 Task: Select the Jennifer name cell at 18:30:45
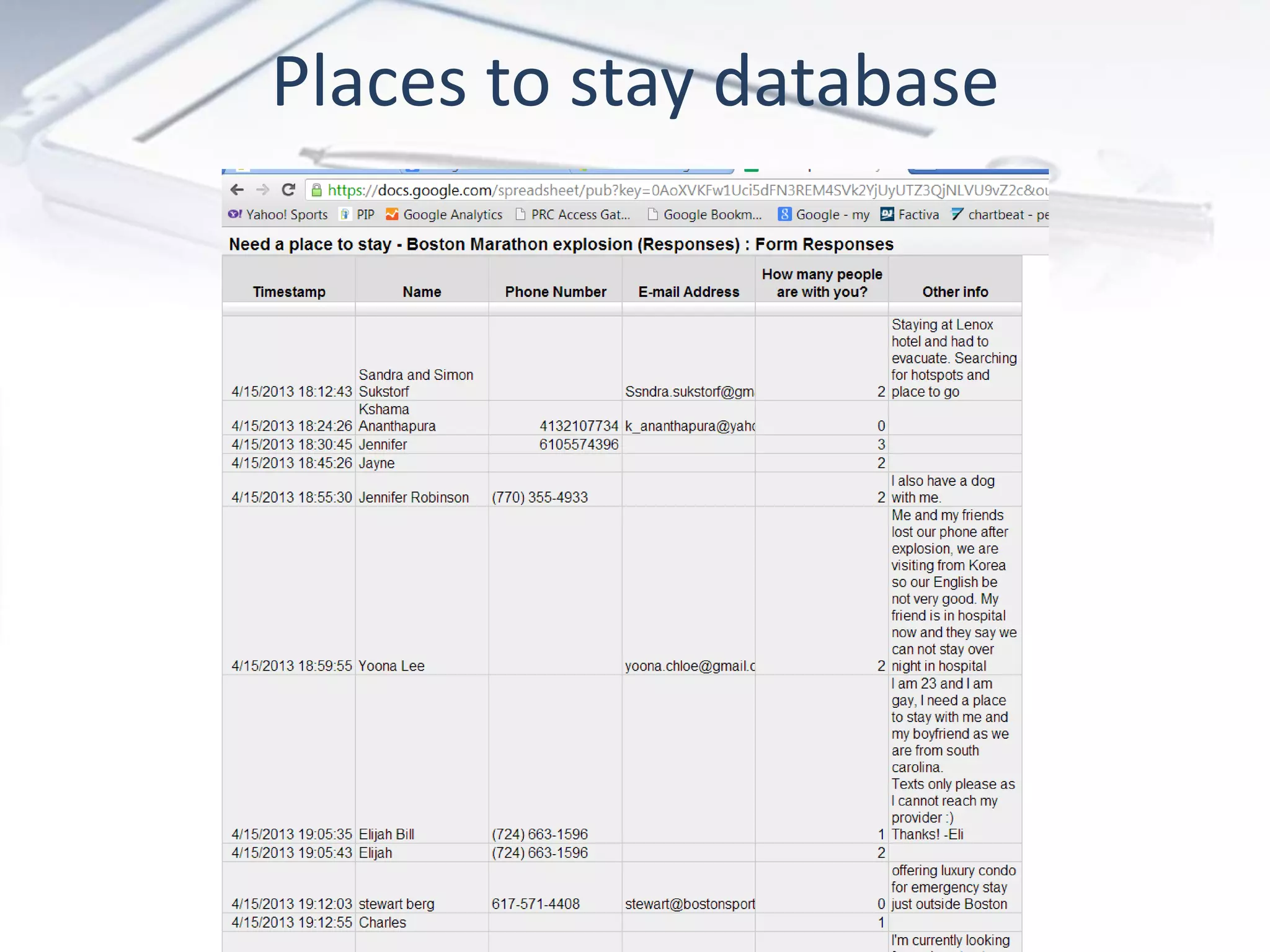pos(422,444)
